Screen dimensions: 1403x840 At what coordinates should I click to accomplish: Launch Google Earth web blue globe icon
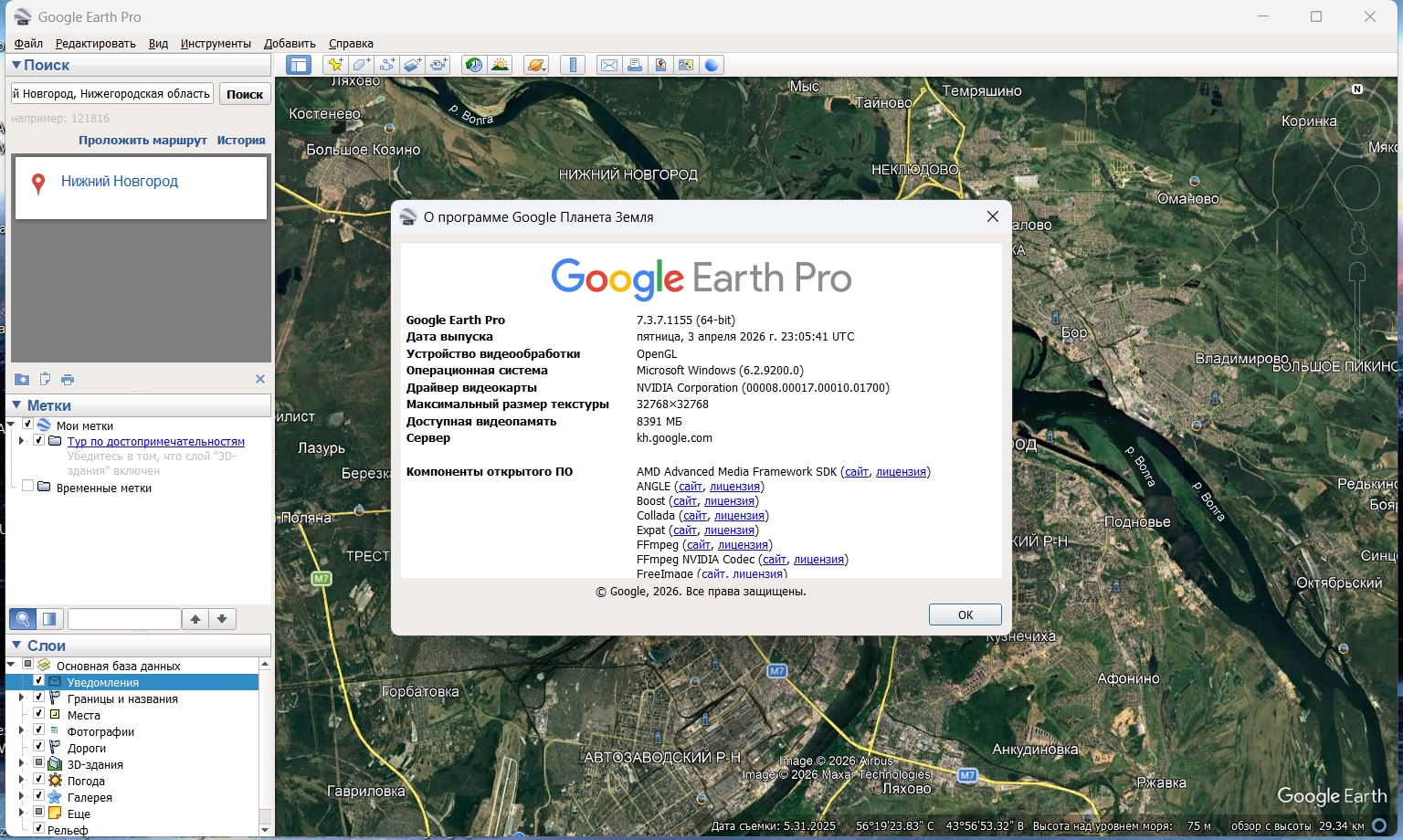pos(712,65)
